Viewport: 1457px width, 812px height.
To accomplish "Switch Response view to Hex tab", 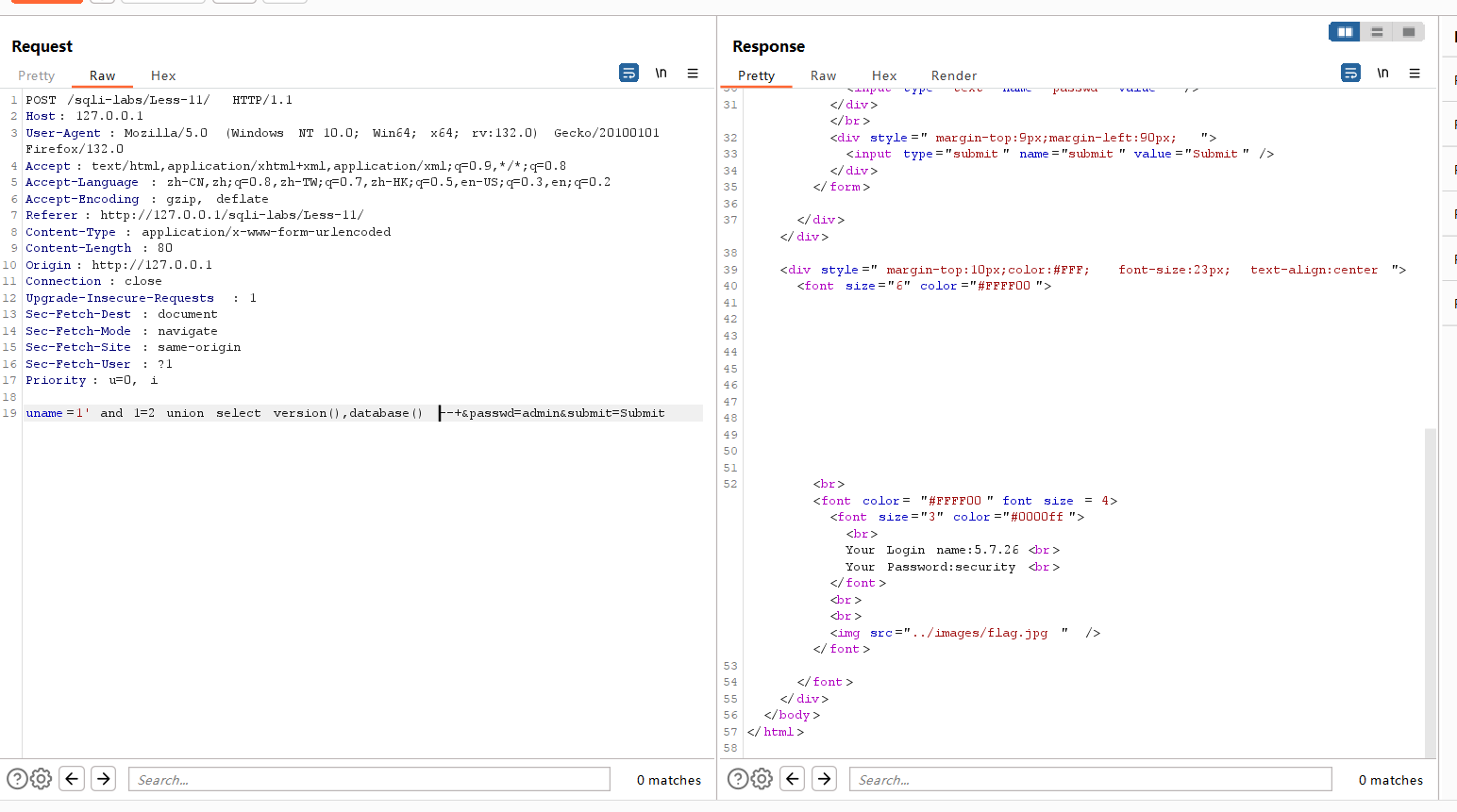I will 884,75.
